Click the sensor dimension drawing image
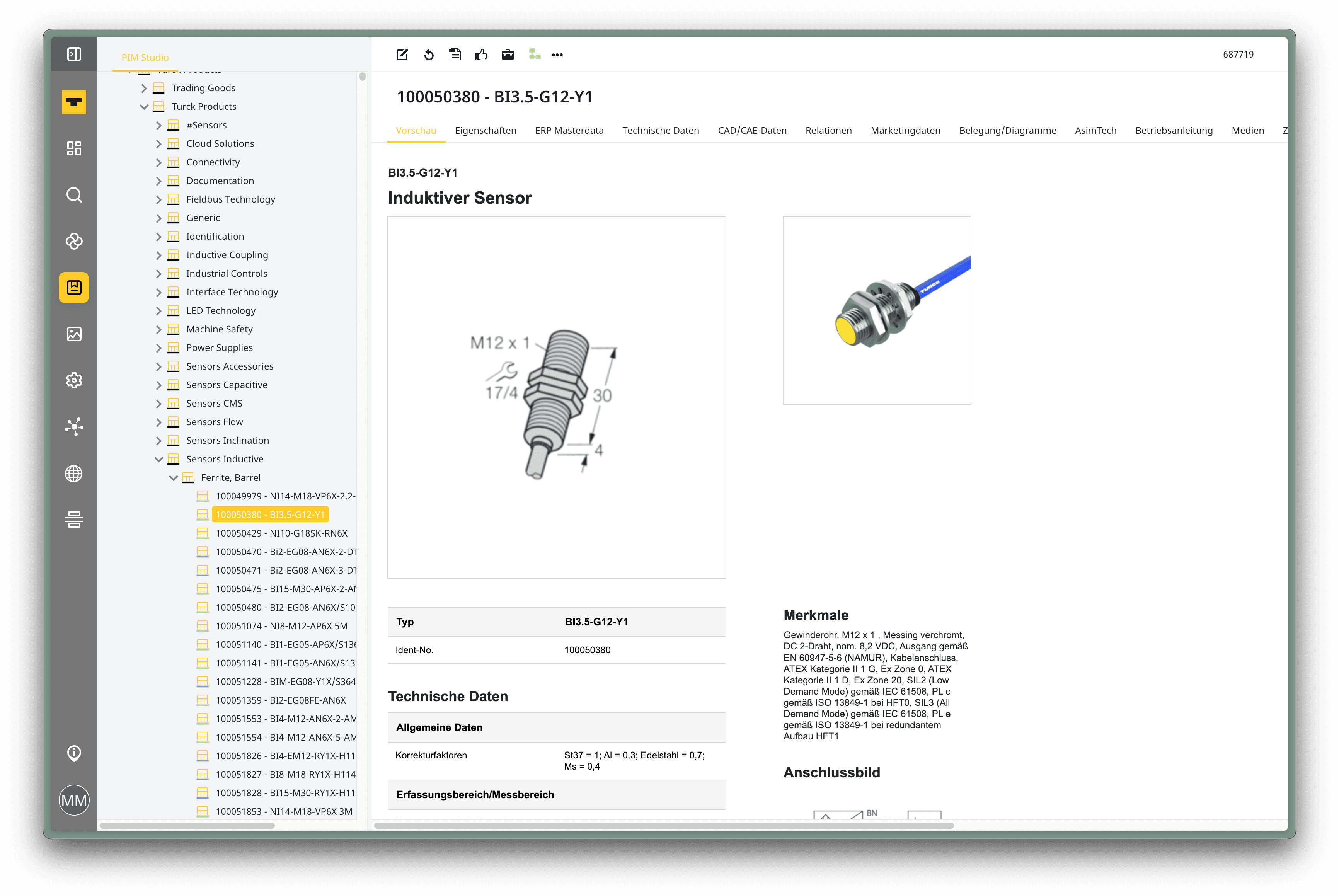 [x=557, y=398]
